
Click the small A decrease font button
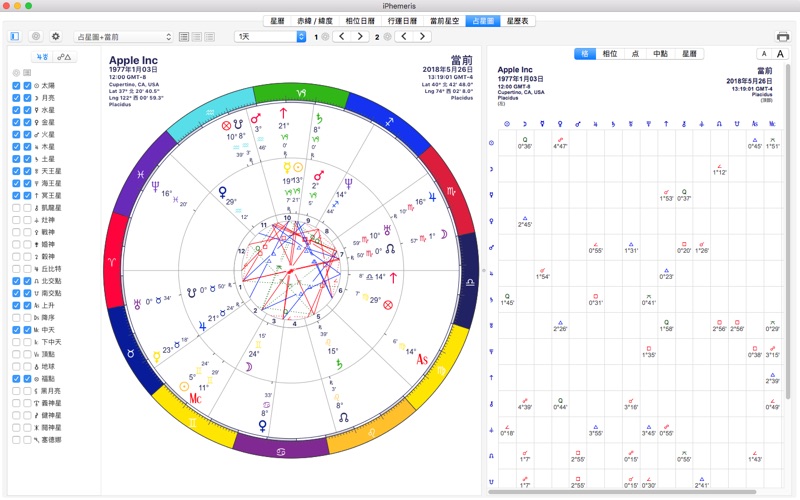point(763,53)
